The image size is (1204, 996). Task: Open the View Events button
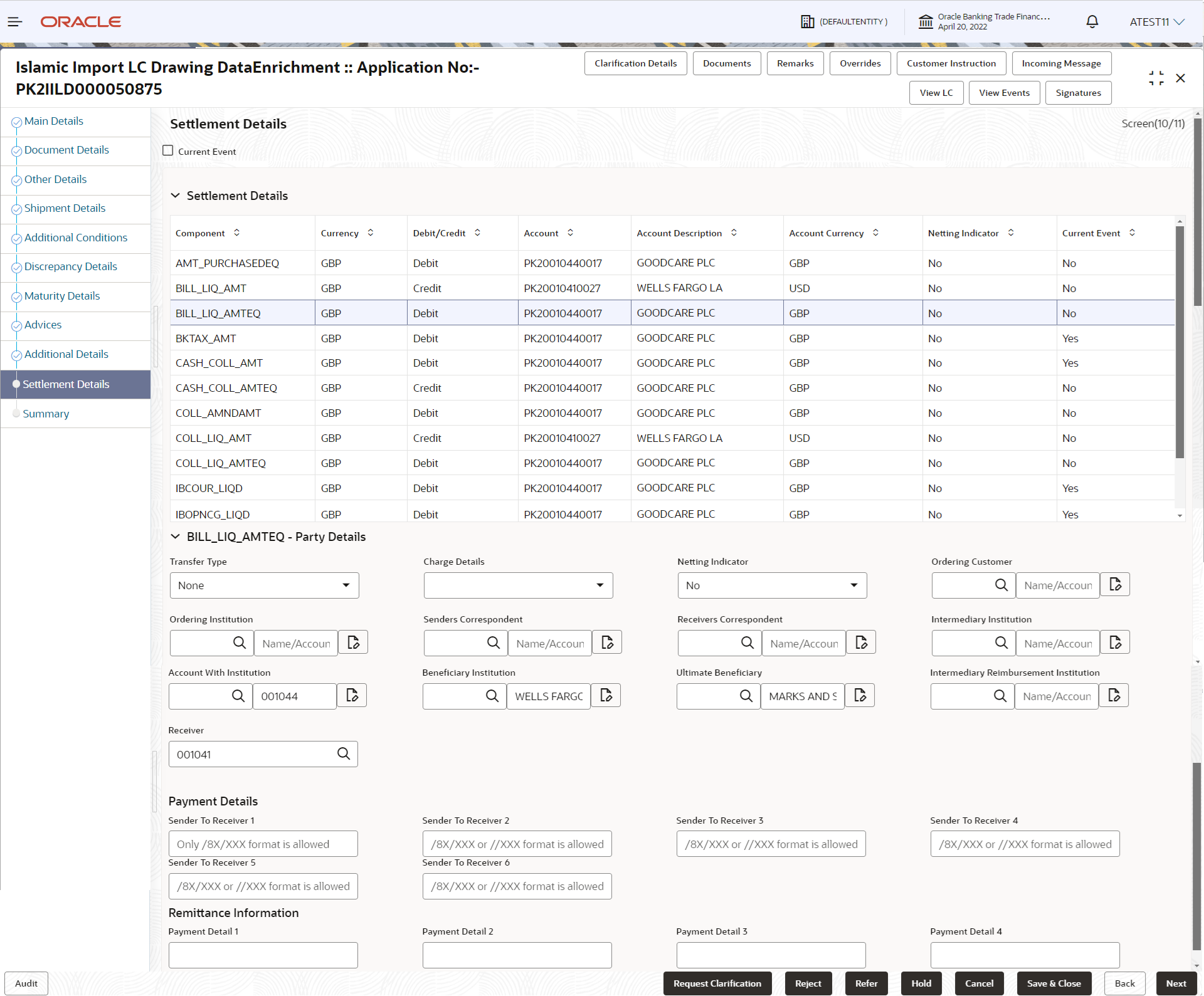(1004, 93)
